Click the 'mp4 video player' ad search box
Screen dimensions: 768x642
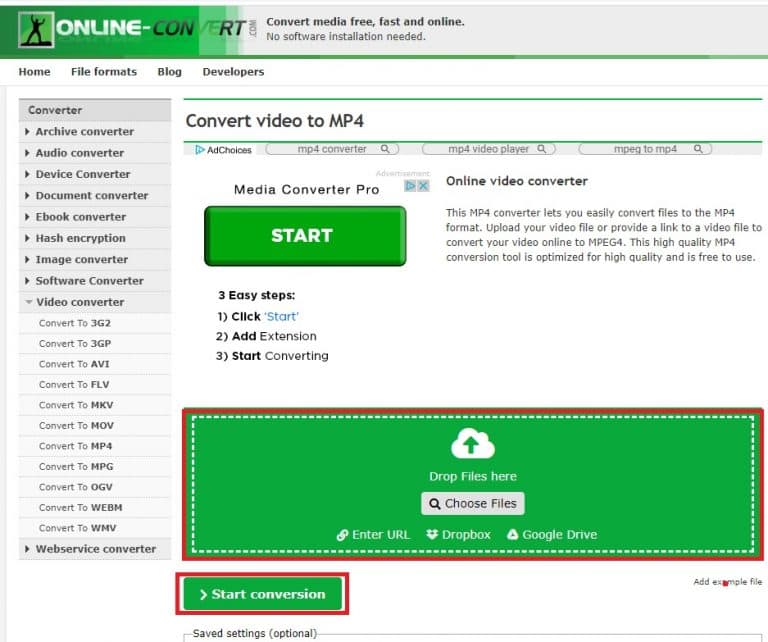(489, 149)
